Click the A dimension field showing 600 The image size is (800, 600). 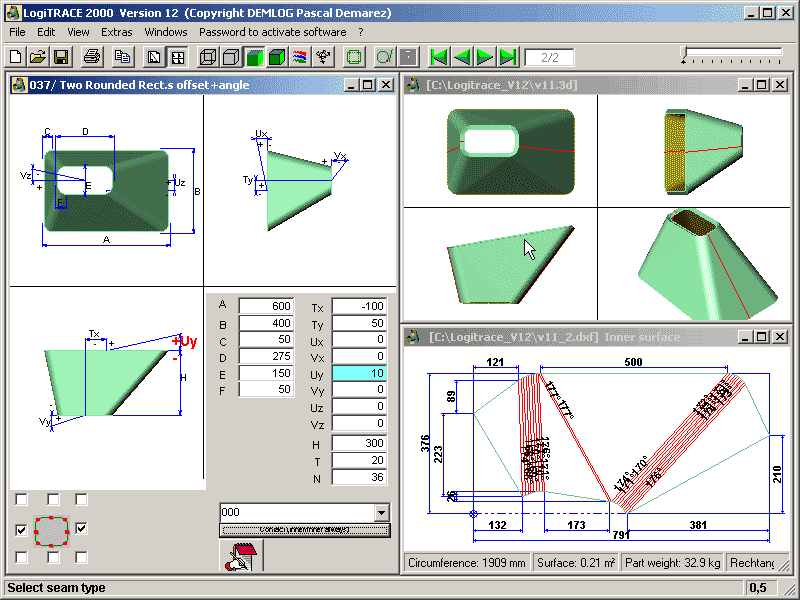[x=266, y=306]
